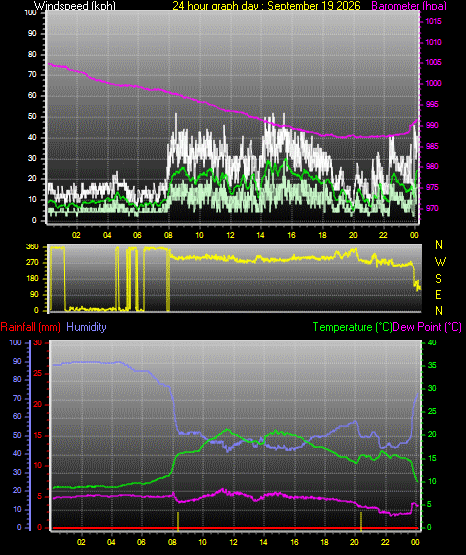
Task: Click the 1015 barometer scale value
Action: (433, 21)
